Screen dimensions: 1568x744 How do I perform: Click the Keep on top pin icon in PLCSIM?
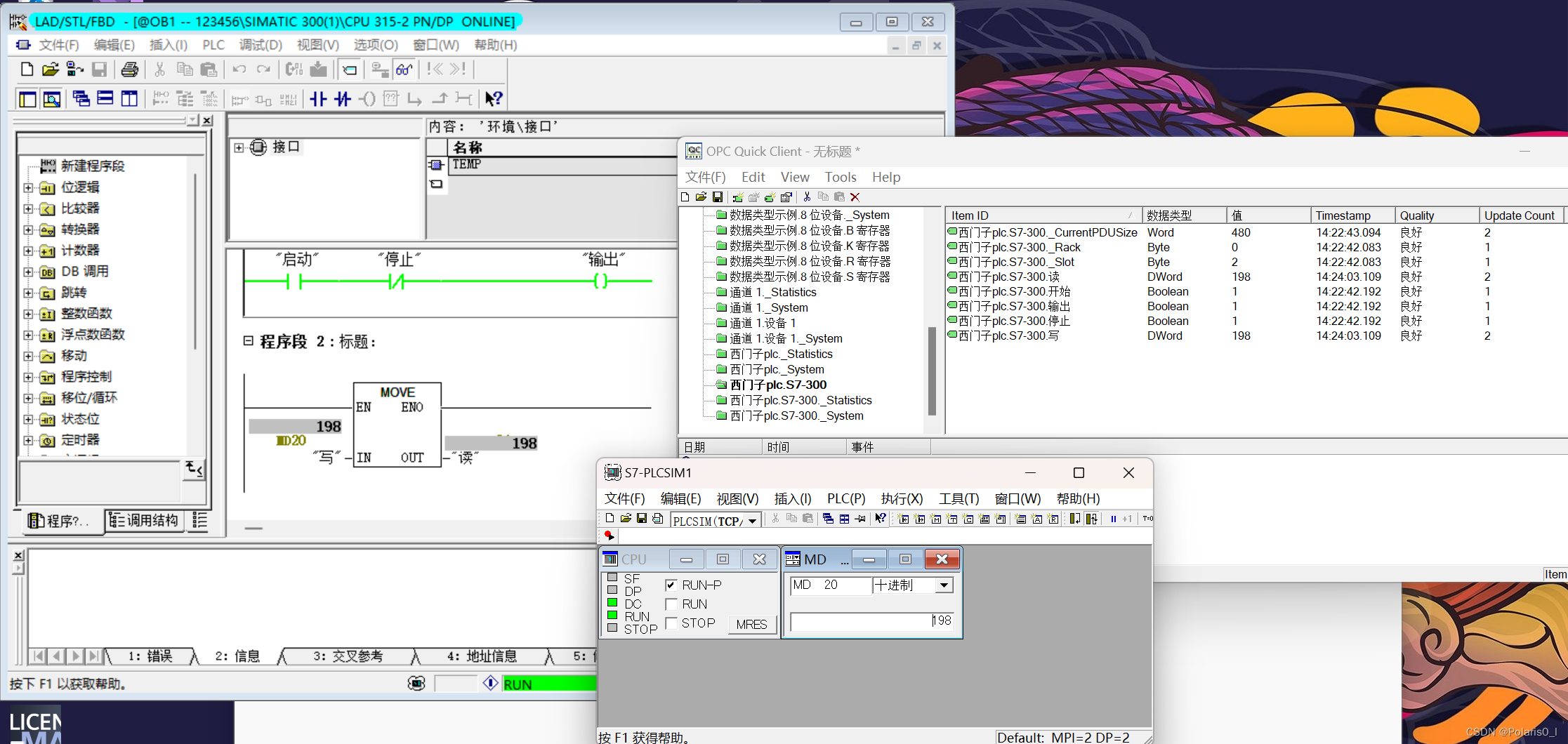pos(861,519)
